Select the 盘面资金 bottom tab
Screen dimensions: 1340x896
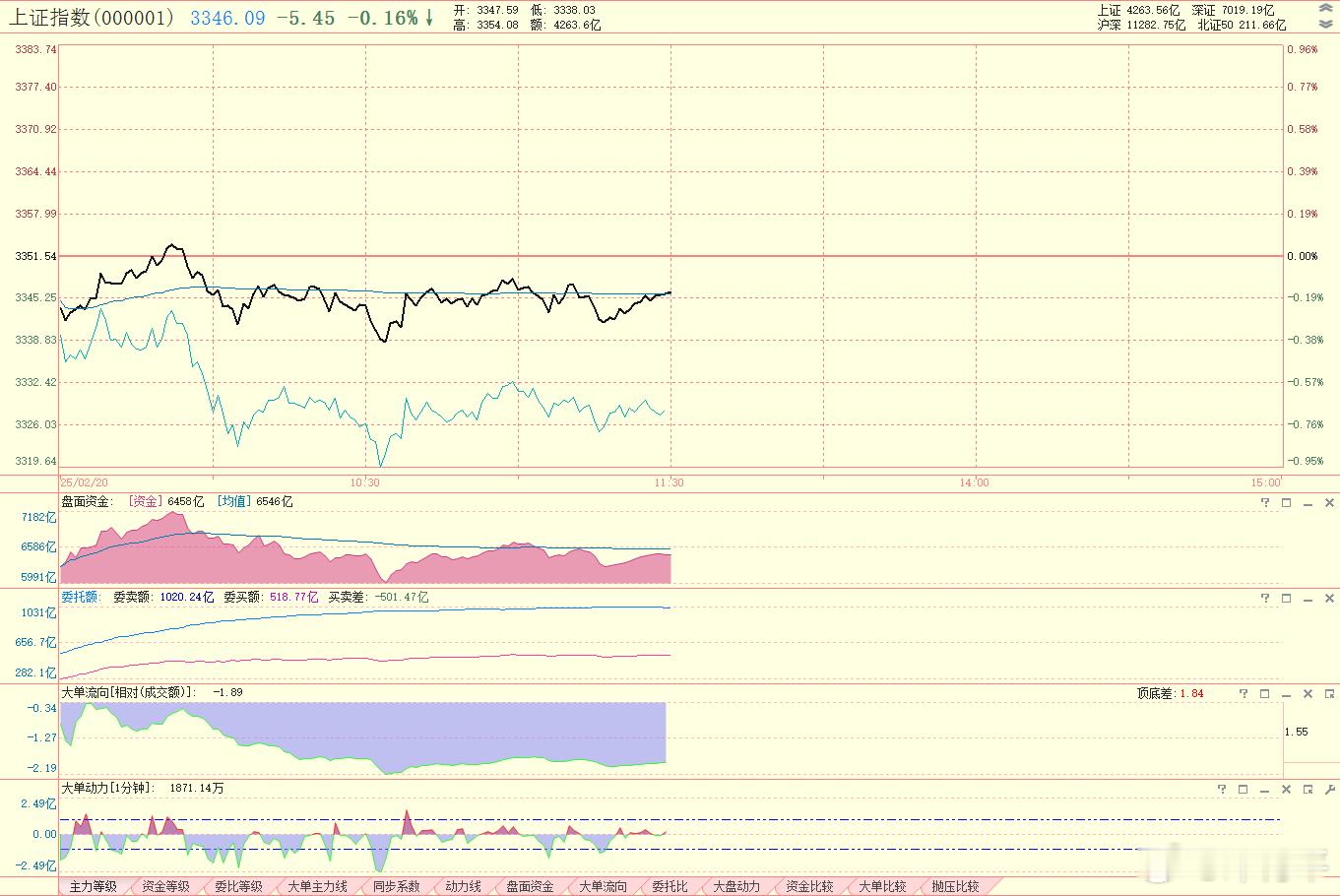point(530,886)
